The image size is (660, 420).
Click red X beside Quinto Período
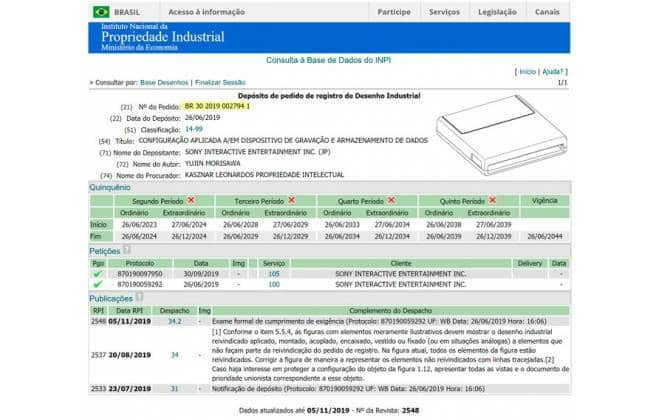[492, 200]
